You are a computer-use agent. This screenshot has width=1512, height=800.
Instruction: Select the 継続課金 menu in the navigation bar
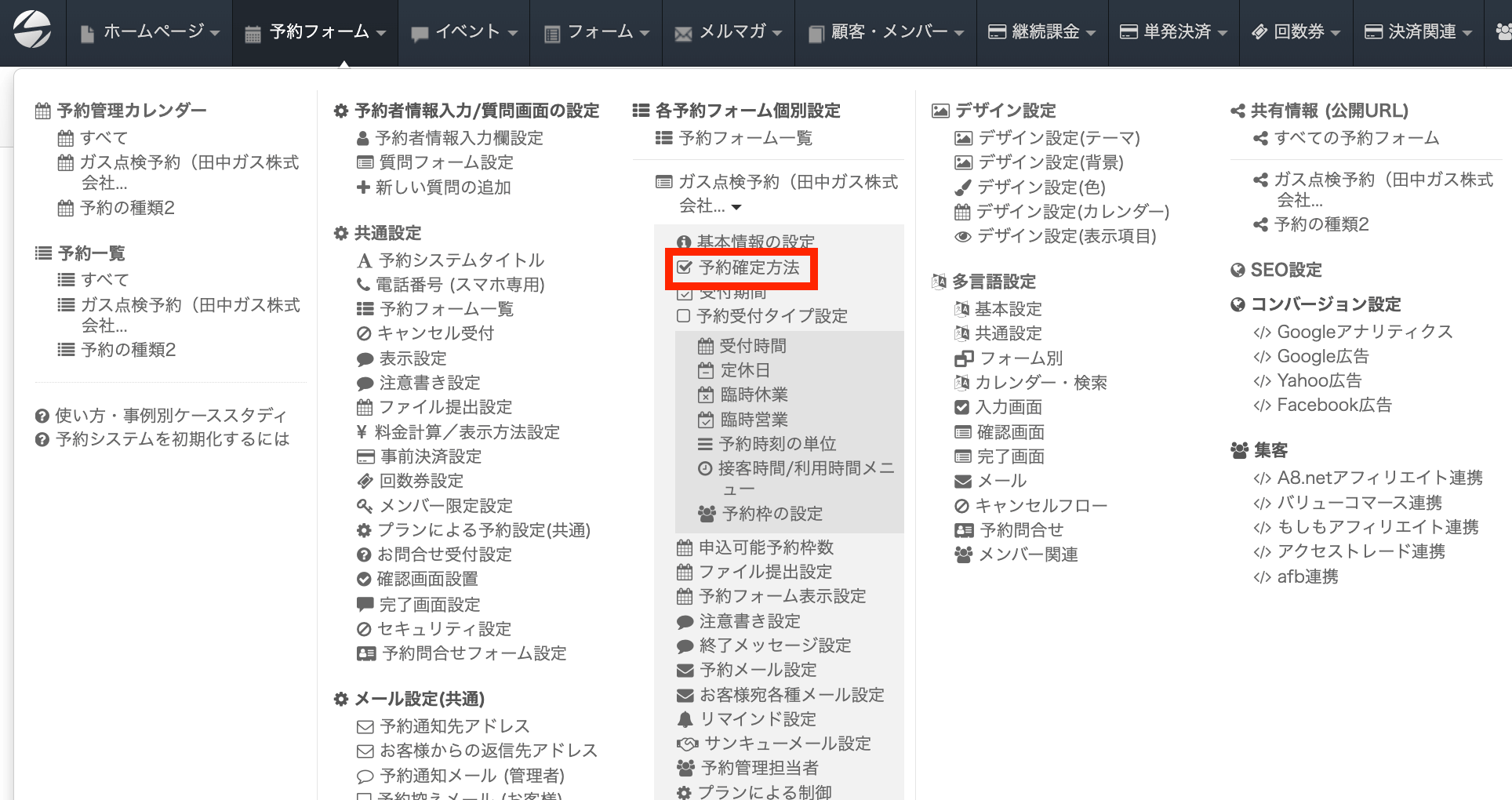point(1042,32)
